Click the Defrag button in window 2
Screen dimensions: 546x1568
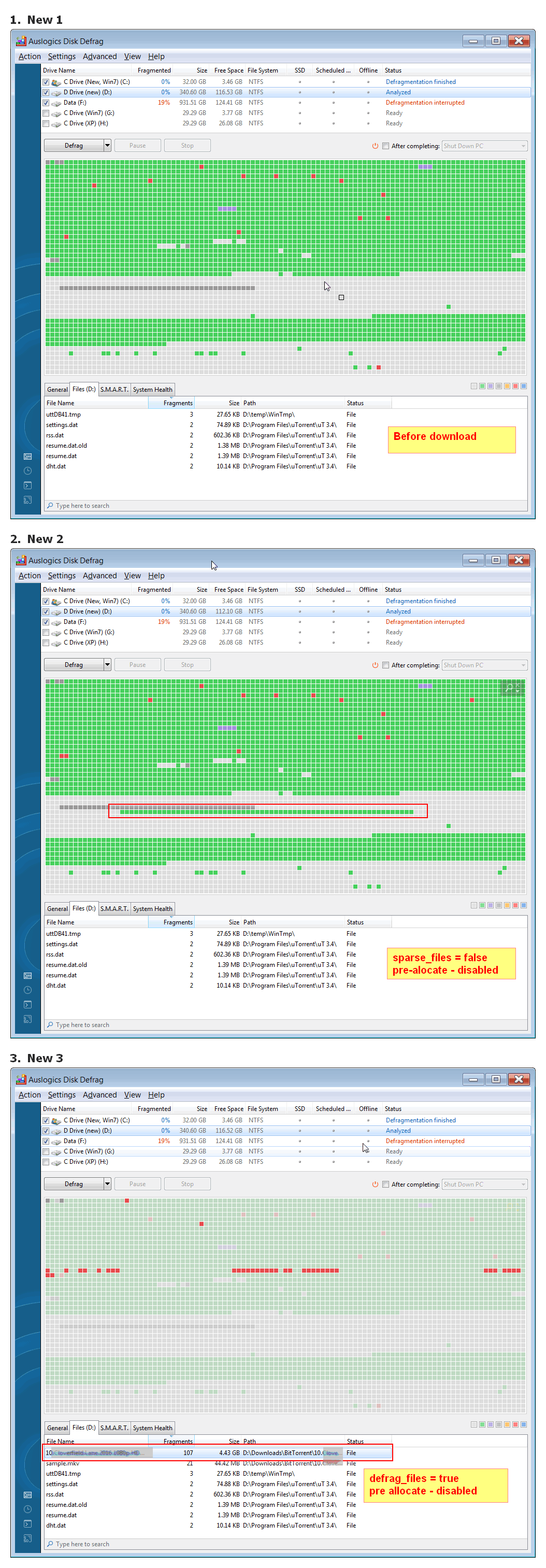74,665
